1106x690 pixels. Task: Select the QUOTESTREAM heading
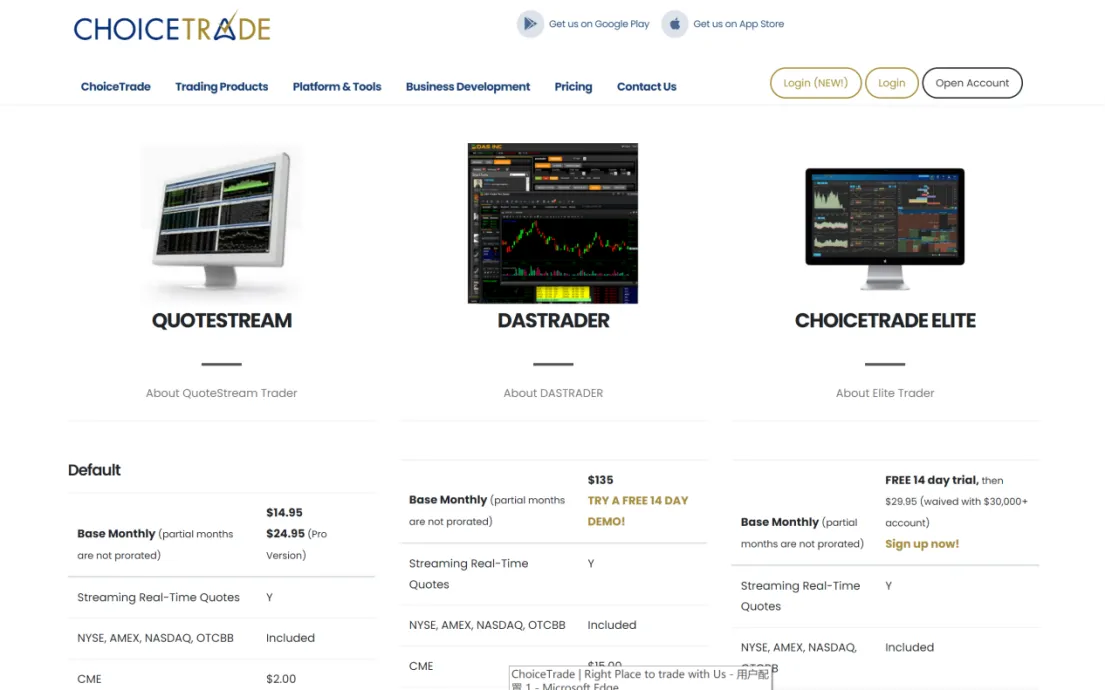221,320
